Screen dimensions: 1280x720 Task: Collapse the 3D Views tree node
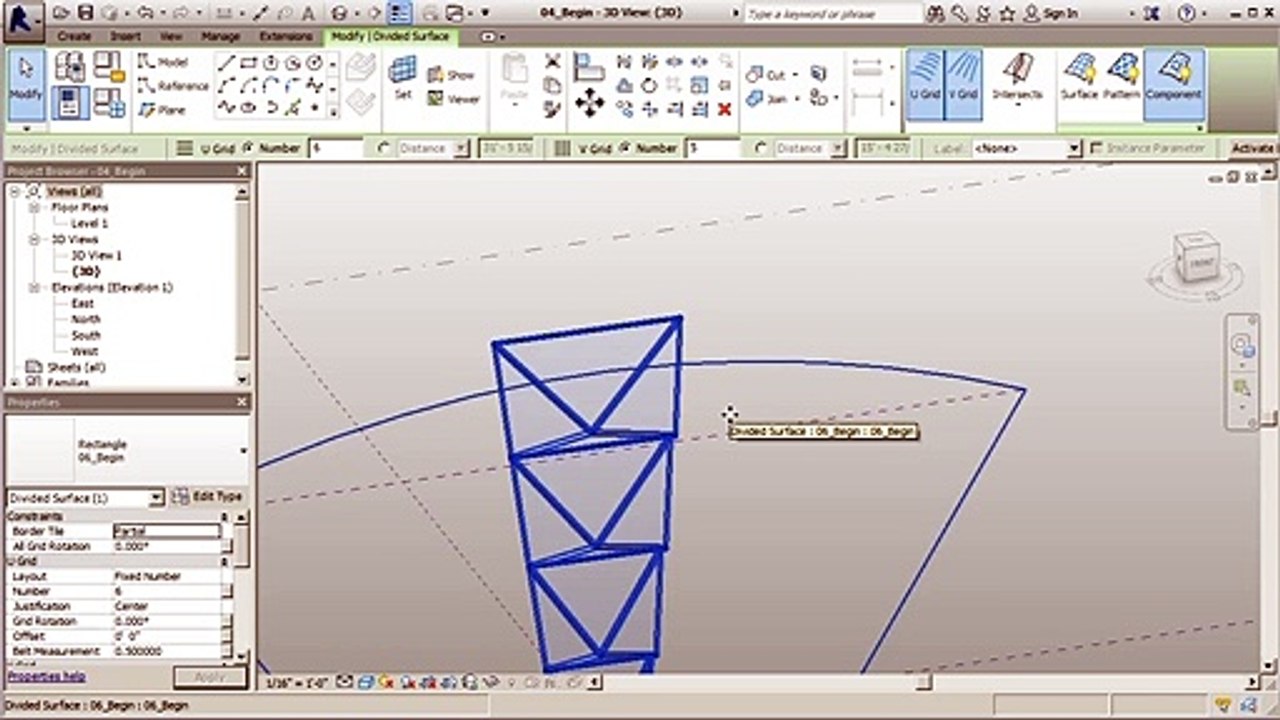tap(33, 239)
